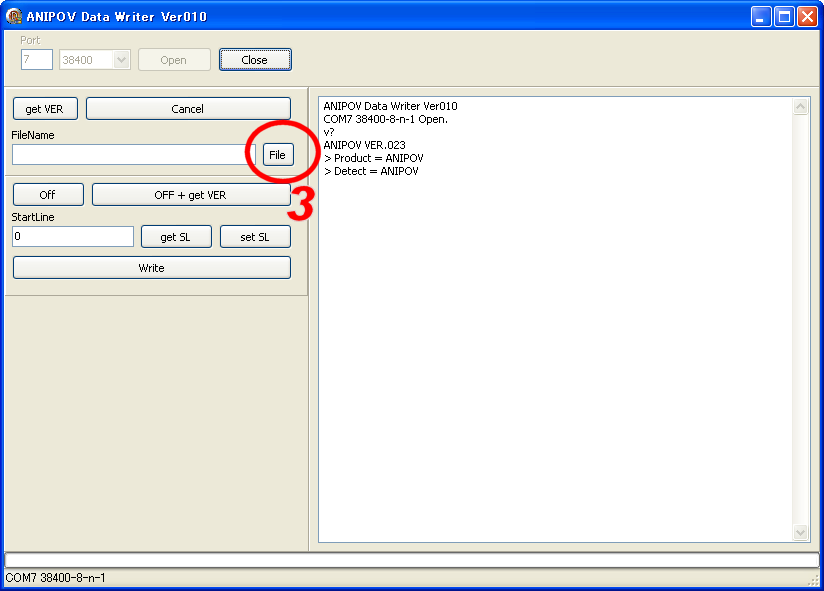Image resolution: width=824 pixels, height=591 pixels.
Task: Click the Port number field
Action: pos(37,59)
